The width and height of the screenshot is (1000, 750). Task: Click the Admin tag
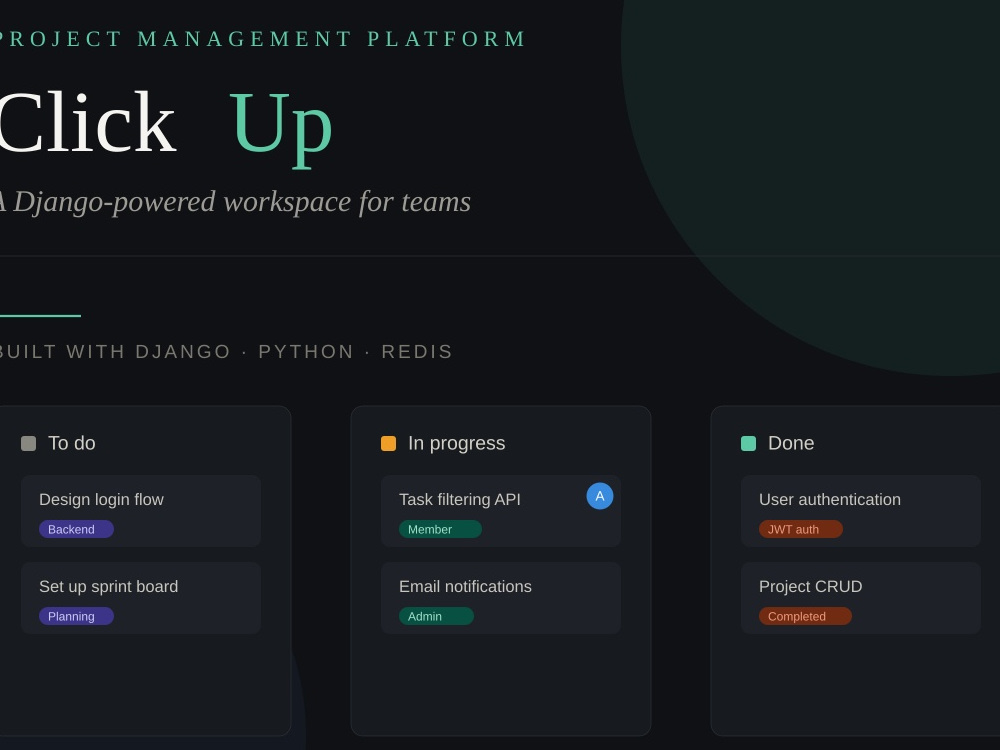coord(436,616)
